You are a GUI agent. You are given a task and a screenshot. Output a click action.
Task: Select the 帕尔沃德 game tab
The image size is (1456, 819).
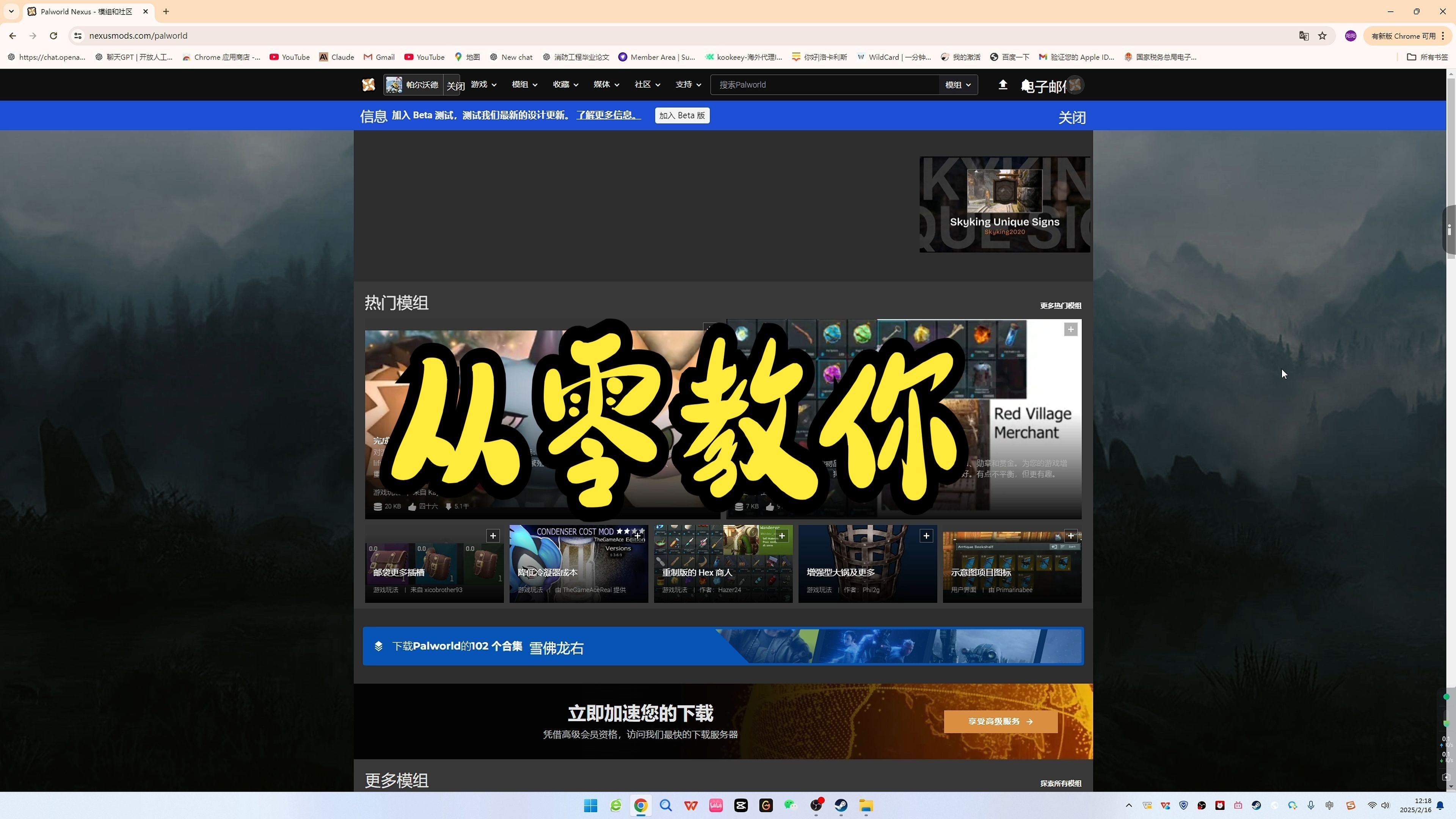click(413, 85)
